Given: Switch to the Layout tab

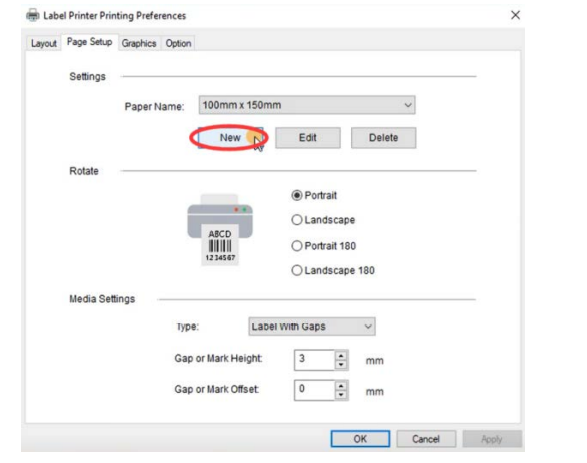Looking at the screenshot, I should pos(43,43).
